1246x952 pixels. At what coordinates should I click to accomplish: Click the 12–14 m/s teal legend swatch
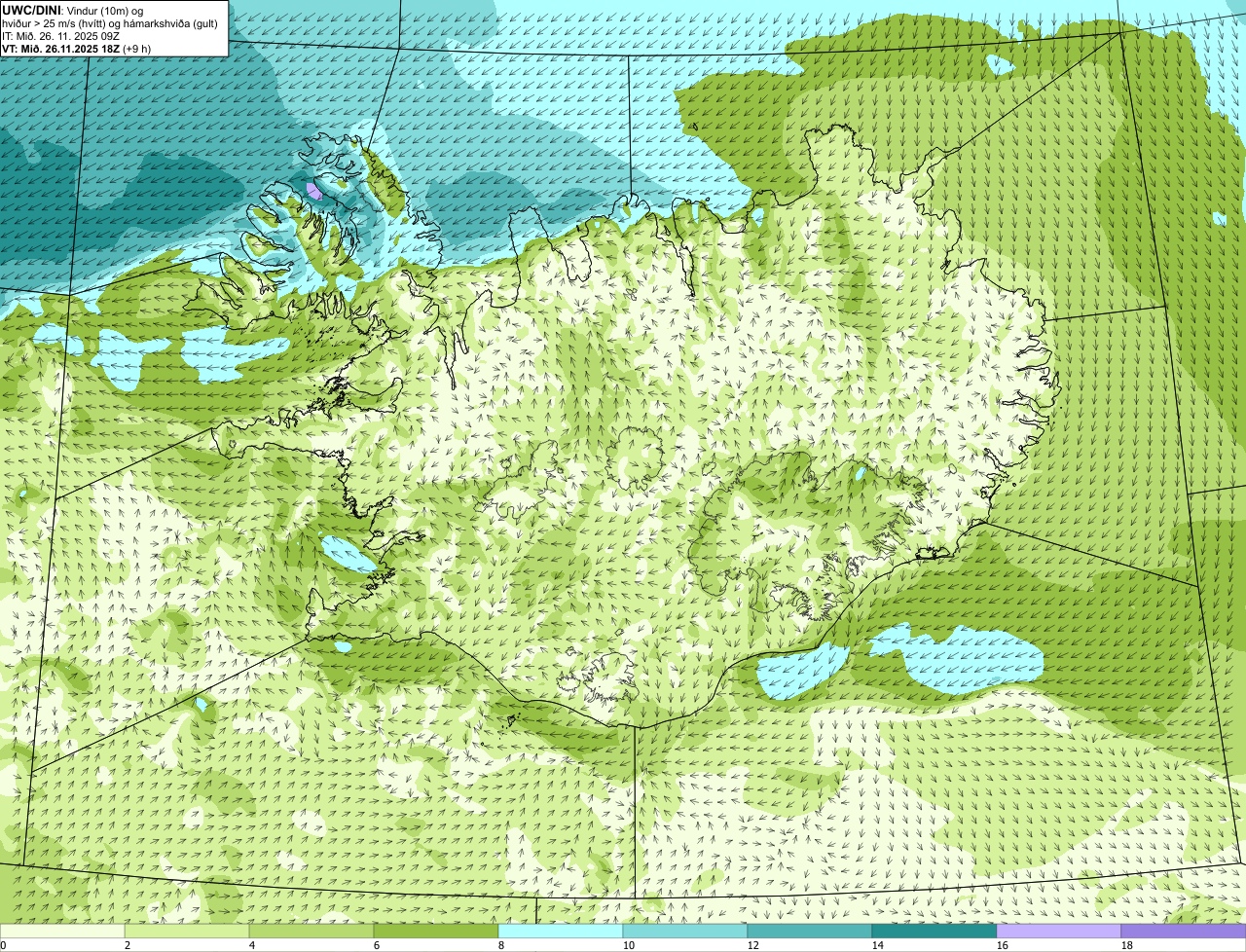[810, 932]
